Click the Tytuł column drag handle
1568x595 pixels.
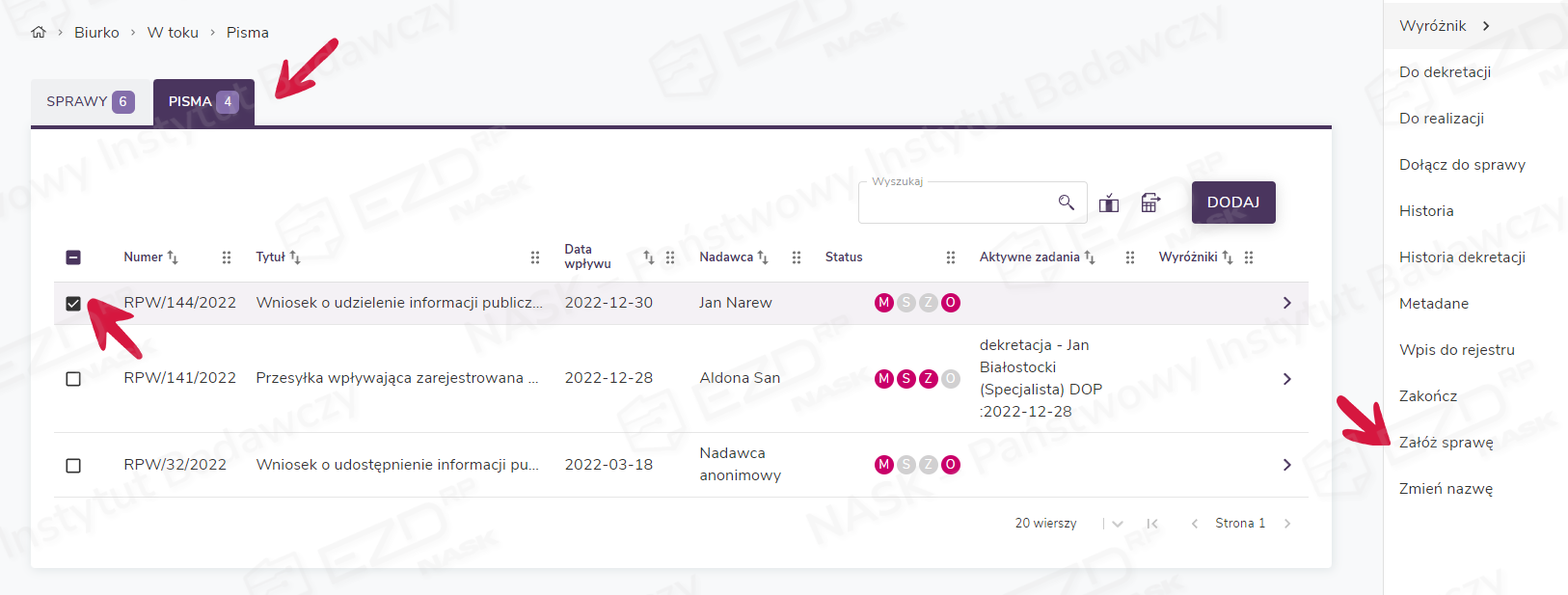click(x=535, y=257)
